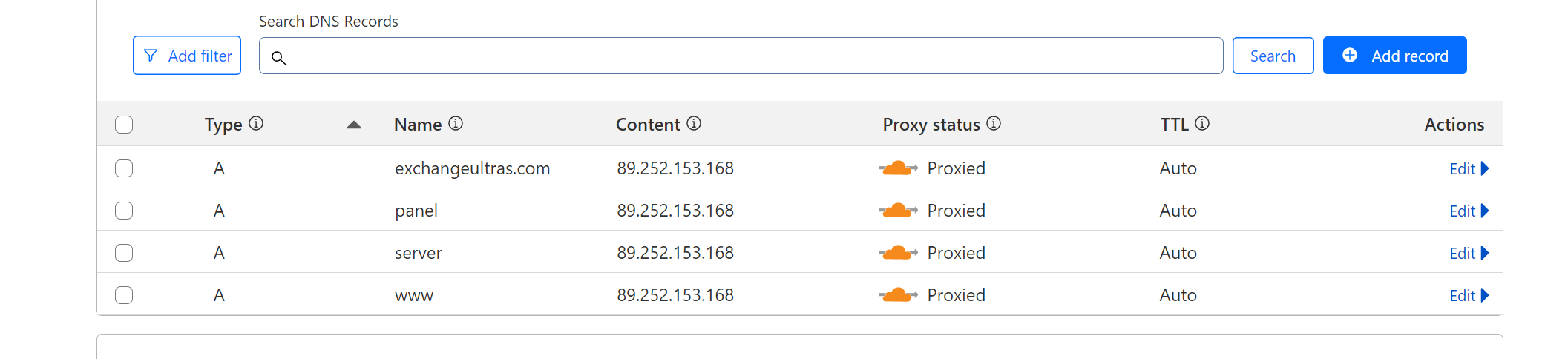Screen dimensions: 1568x359
Task: Click the Type column info icon
Action: click(256, 123)
